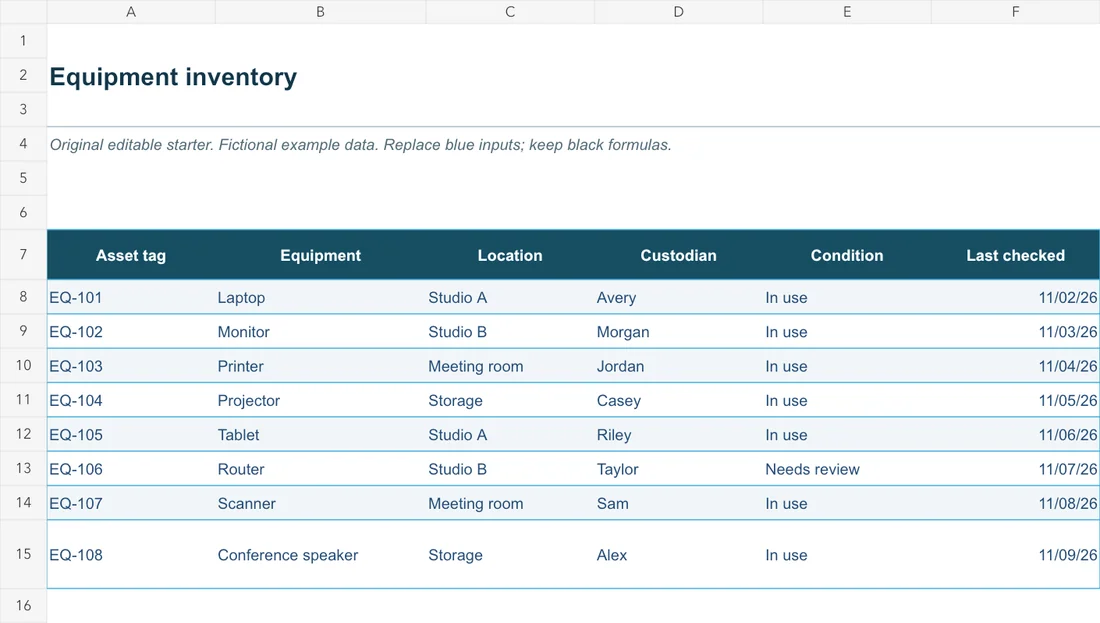Click asset tag EQ-101
The height and width of the screenshot is (623, 1100).
(131, 297)
